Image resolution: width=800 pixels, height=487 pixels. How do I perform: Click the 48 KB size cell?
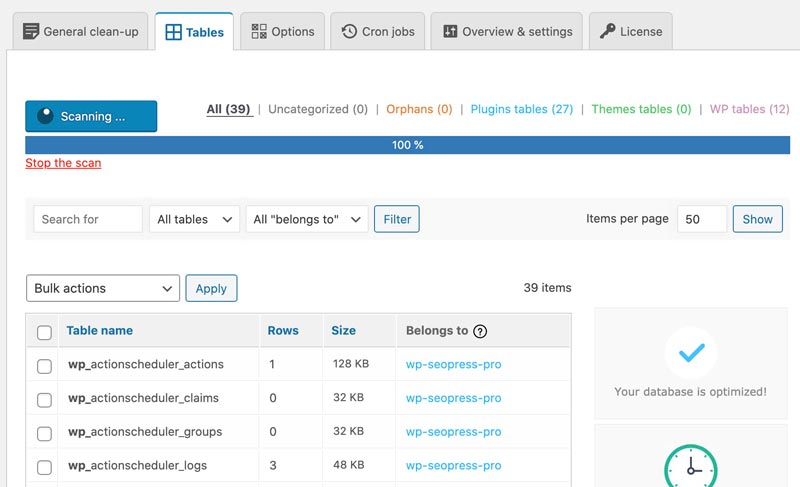[x=348, y=465]
